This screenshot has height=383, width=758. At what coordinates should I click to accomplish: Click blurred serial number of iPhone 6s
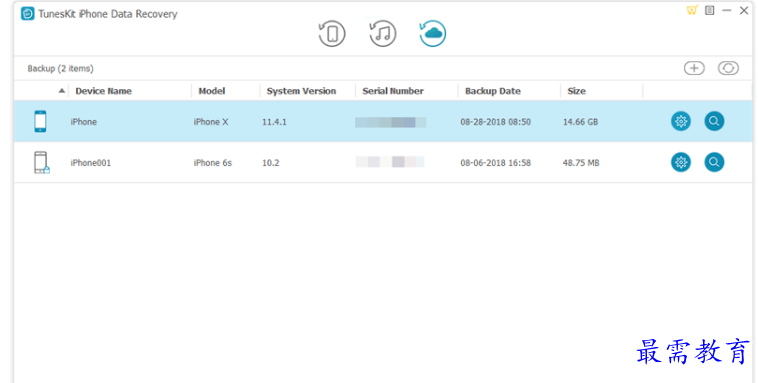pyautogui.click(x=390, y=162)
